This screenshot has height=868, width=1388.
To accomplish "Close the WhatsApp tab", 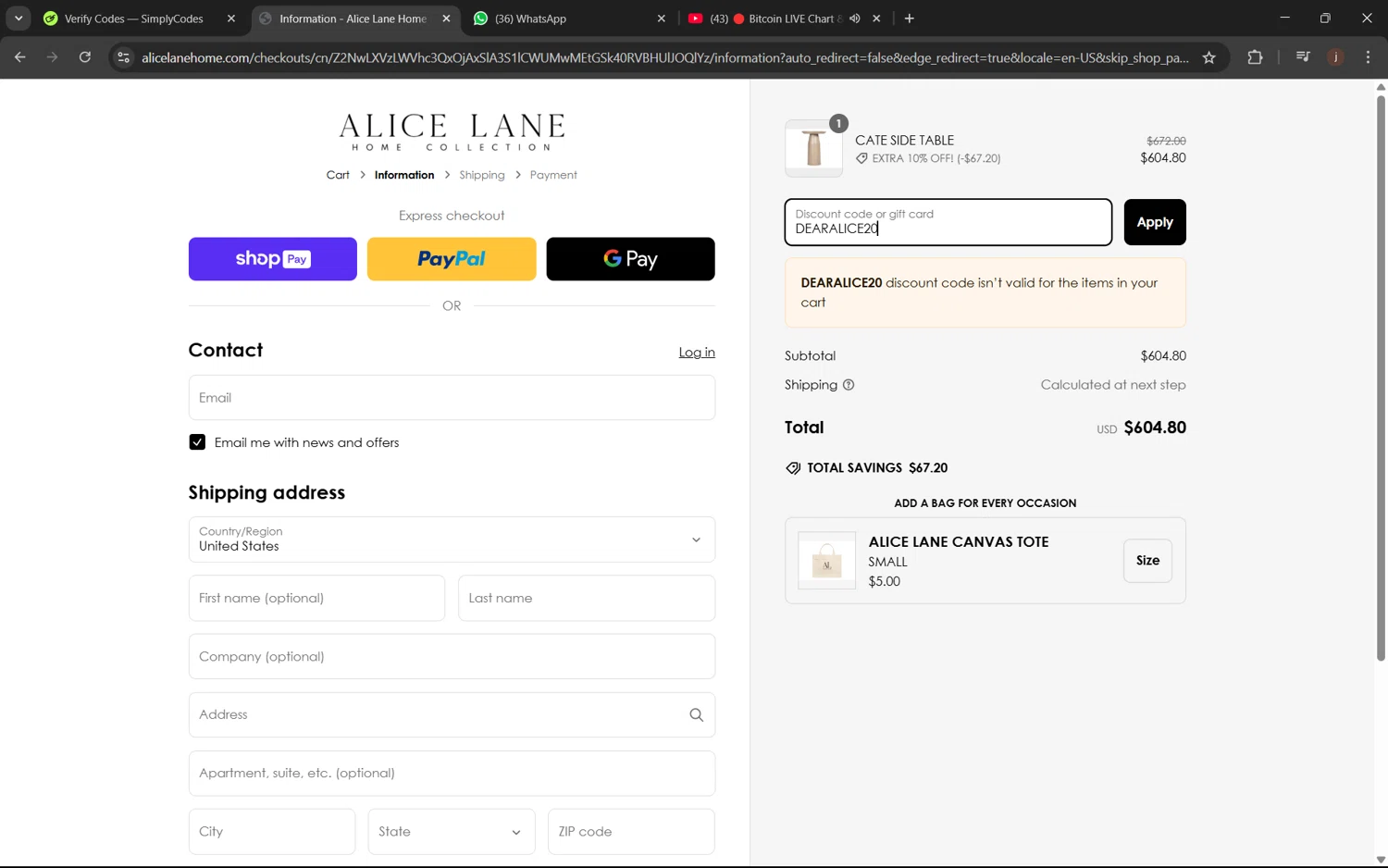I will pos(661,19).
